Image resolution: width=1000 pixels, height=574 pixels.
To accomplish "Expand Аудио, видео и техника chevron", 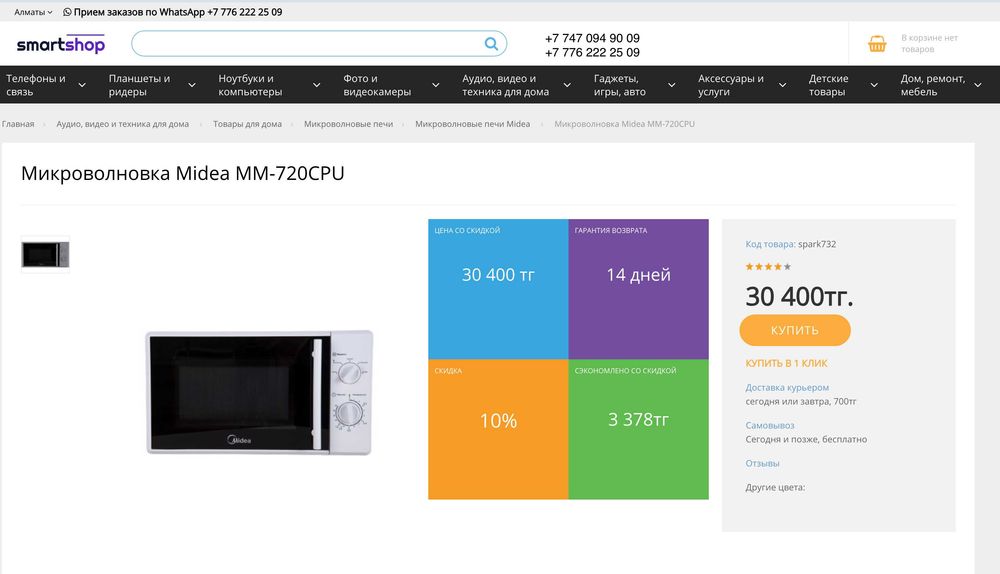I will [567, 85].
